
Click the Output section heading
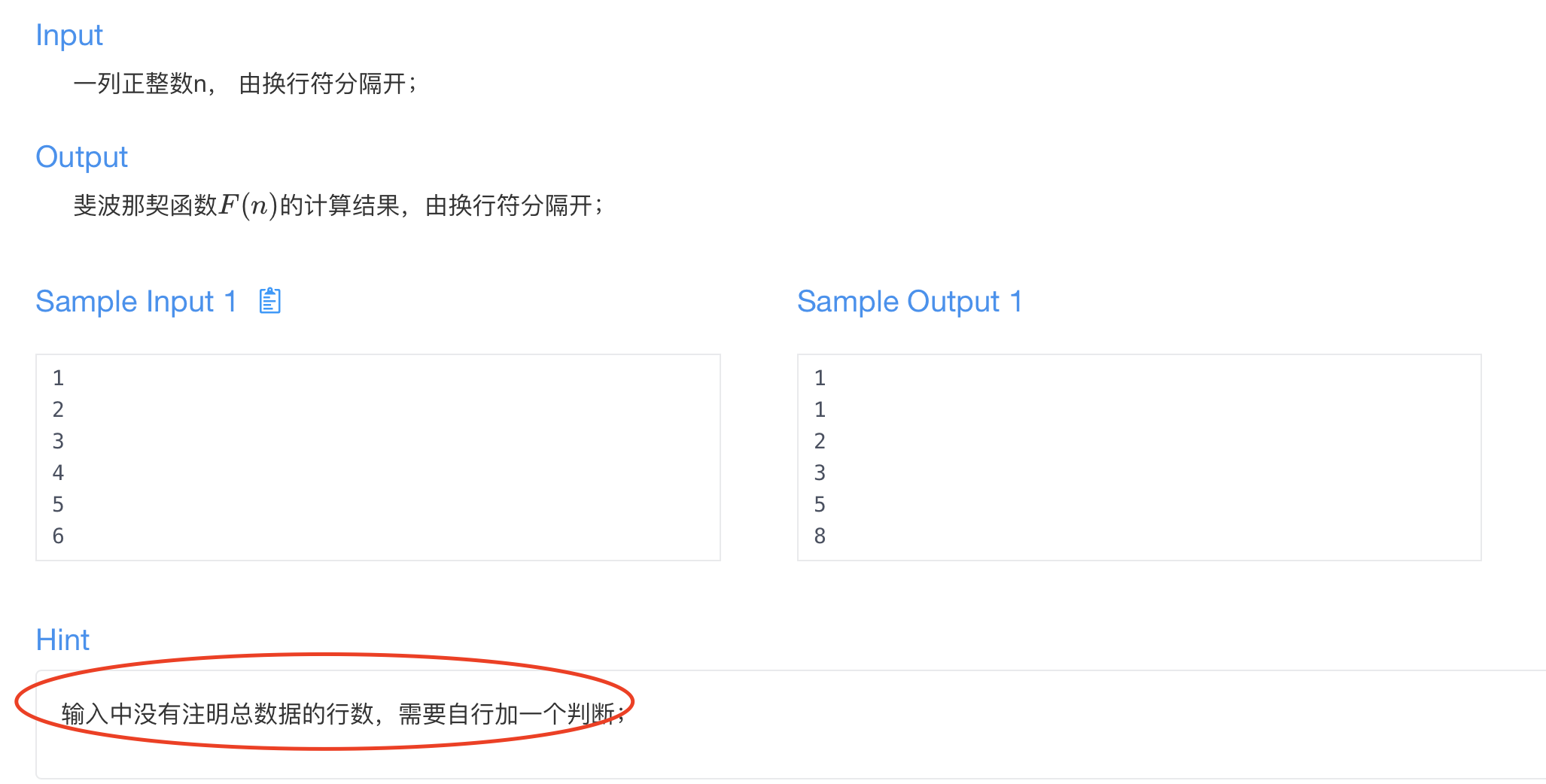[x=82, y=157]
